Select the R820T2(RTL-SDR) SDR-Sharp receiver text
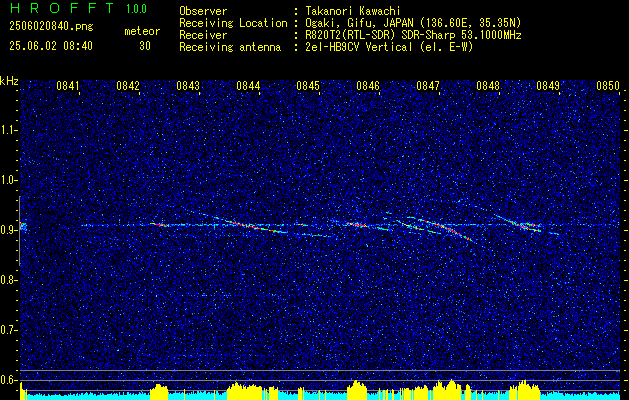Image resolution: width=629 pixels, height=400 pixels. click(414, 35)
